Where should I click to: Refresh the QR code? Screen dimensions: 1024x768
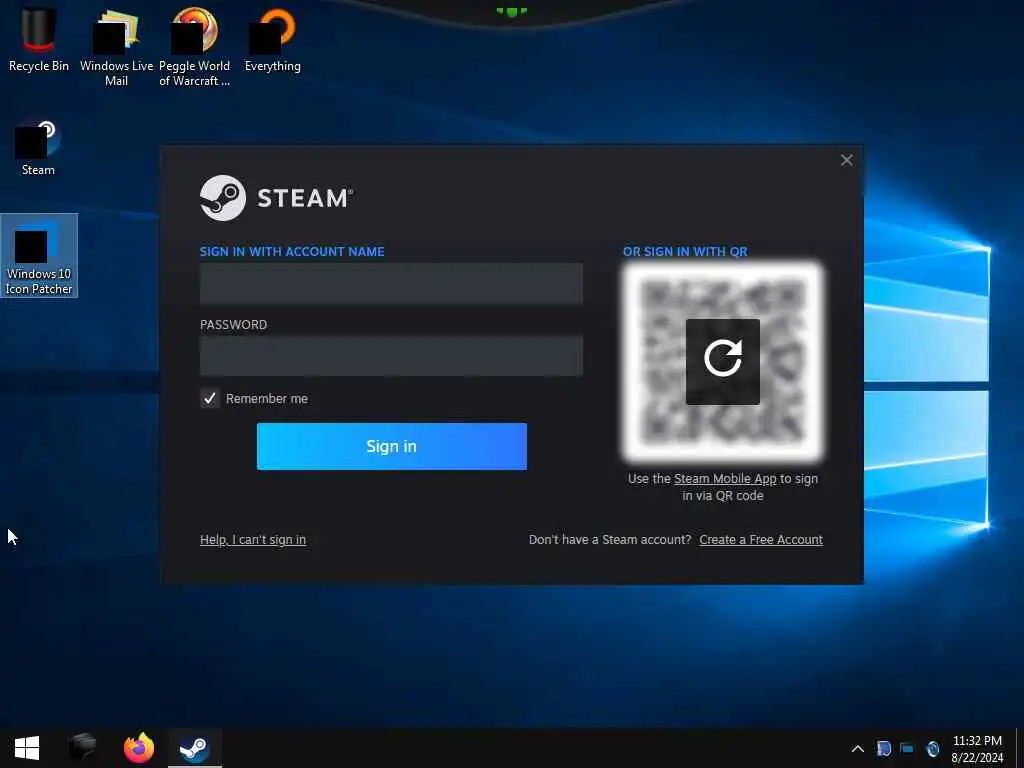(x=722, y=361)
